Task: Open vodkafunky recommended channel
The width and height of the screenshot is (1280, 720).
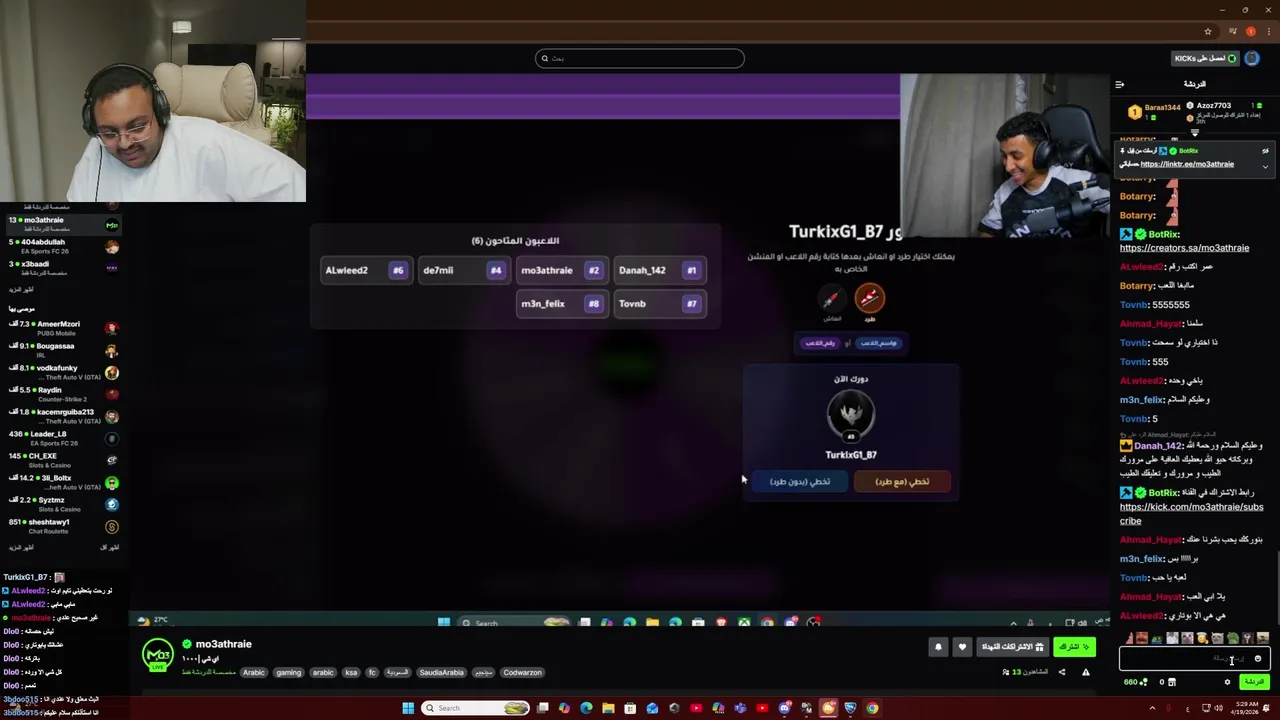Action: click(63, 372)
